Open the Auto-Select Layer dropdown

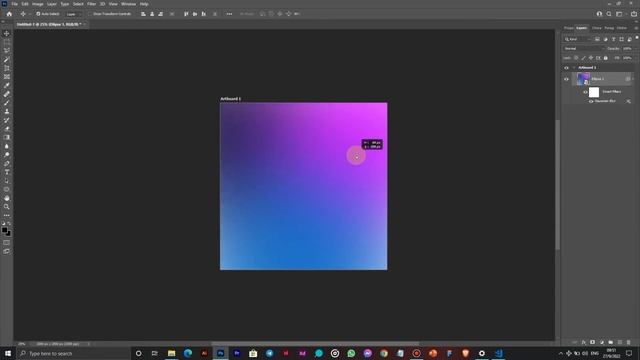pyautogui.click(x=73, y=14)
